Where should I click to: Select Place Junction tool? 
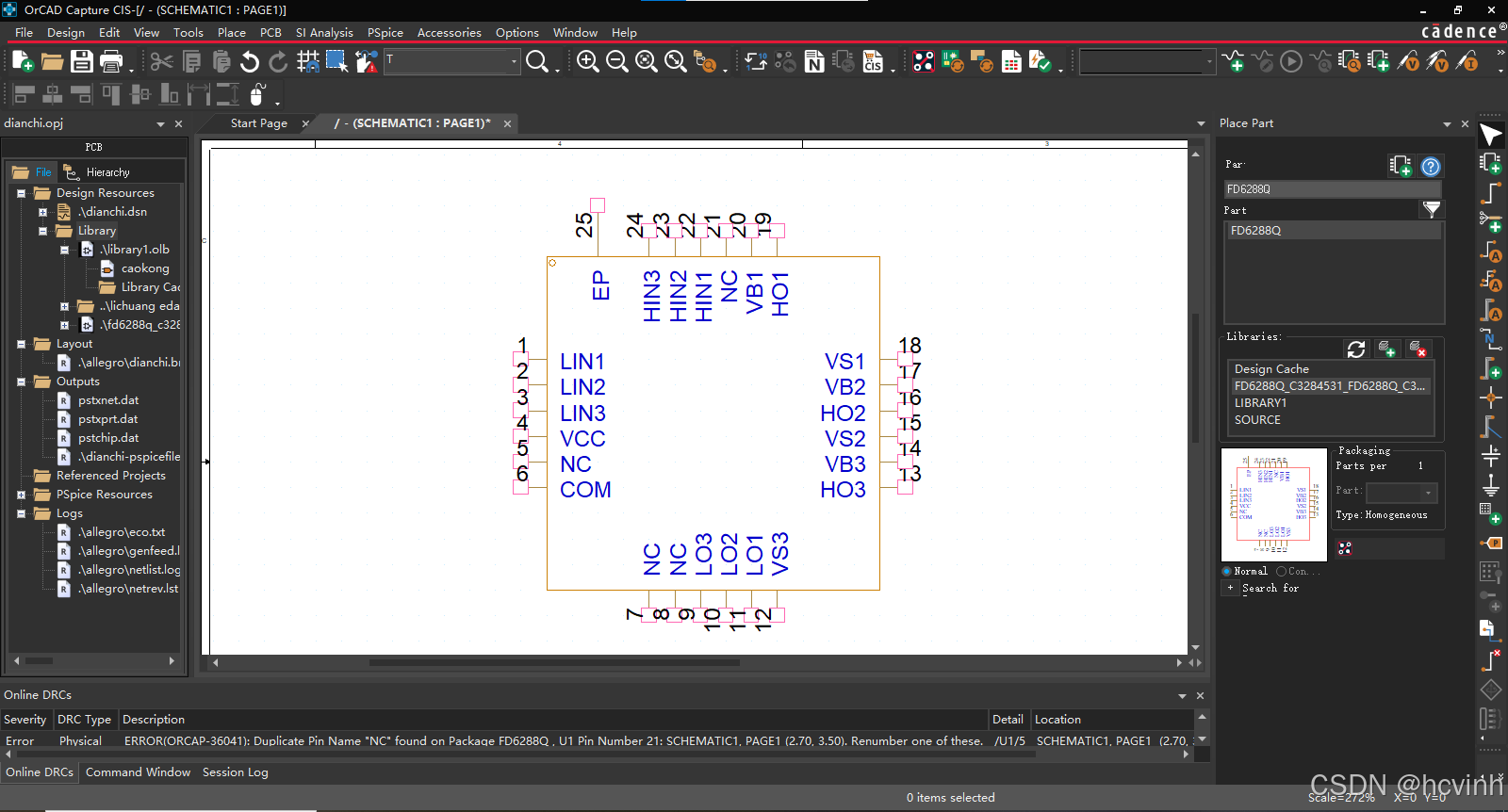1490,397
